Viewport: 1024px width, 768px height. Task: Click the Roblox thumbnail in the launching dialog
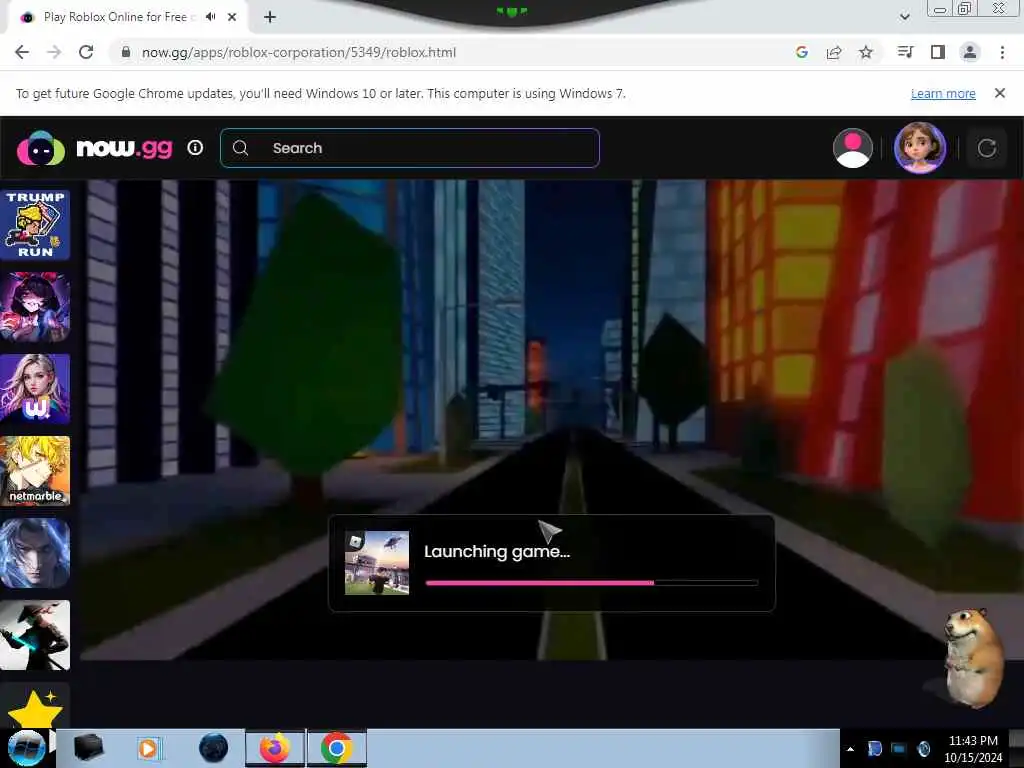(377, 563)
